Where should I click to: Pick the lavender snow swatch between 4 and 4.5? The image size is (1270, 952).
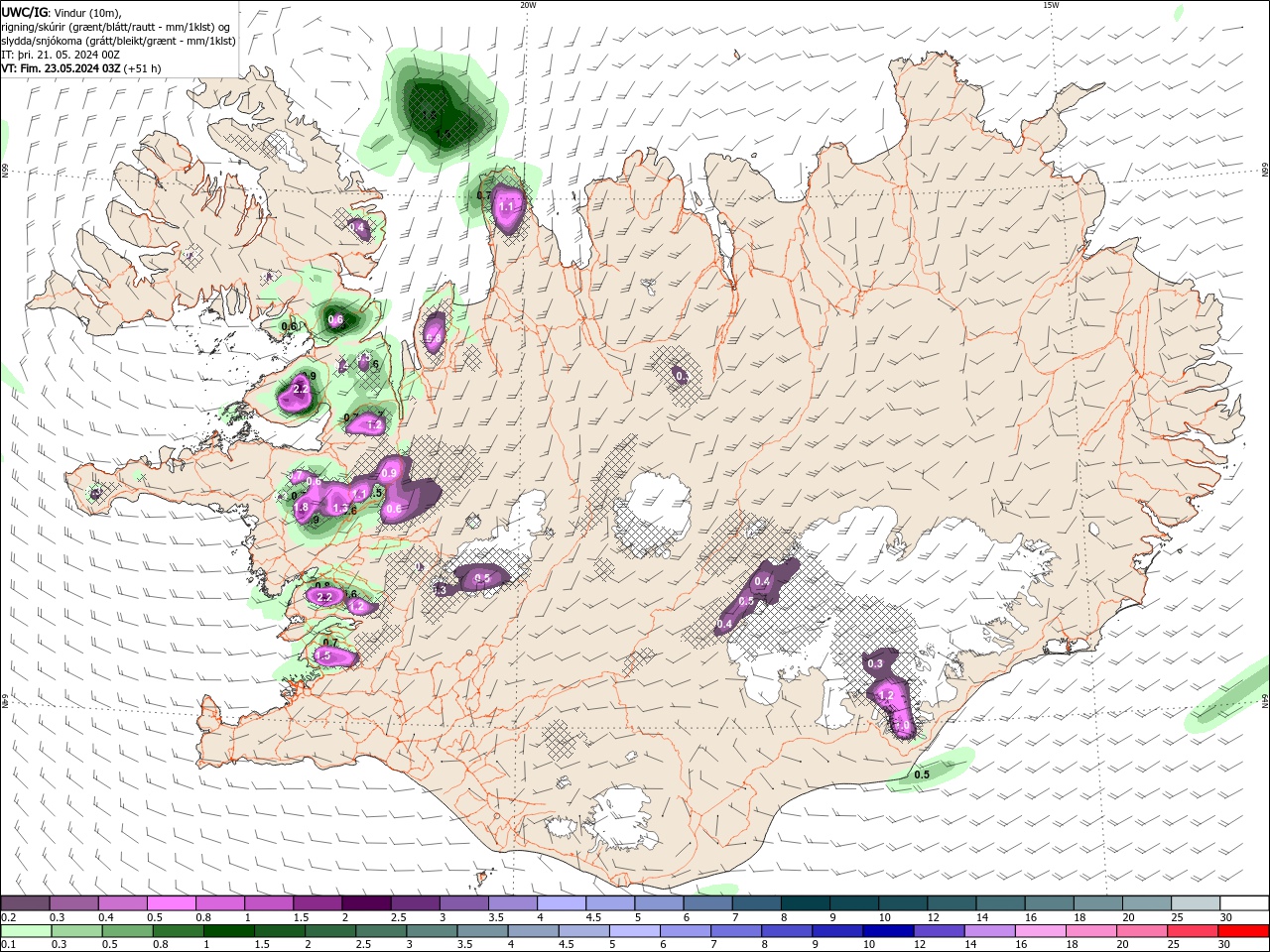coord(560,903)
